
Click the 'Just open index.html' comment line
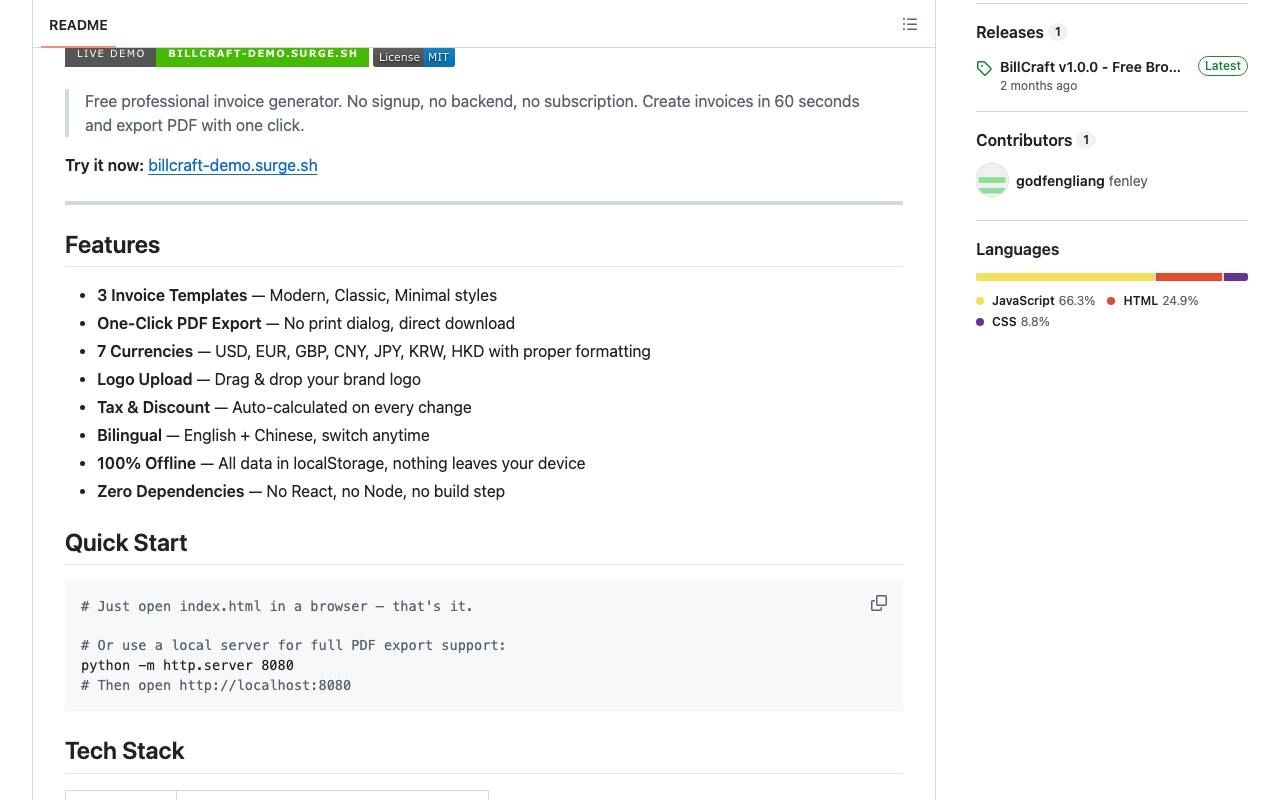277,606
